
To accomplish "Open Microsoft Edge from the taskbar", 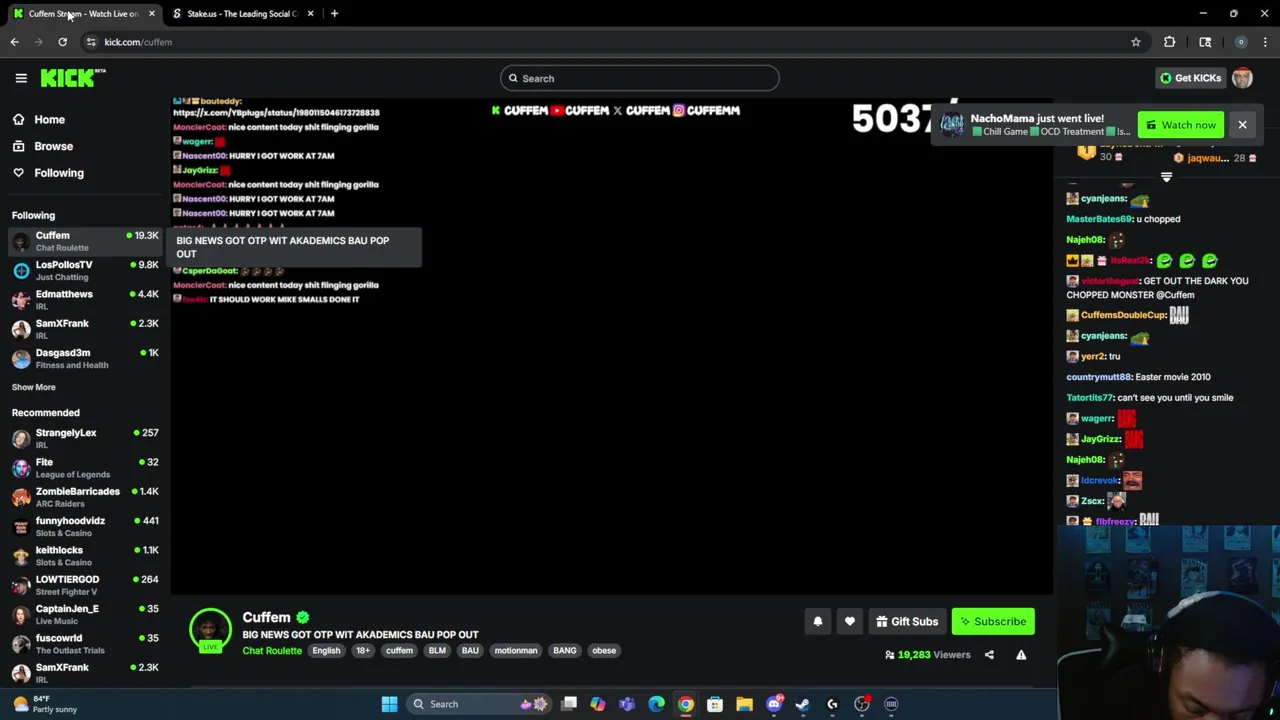I will (x=656, y=704).
